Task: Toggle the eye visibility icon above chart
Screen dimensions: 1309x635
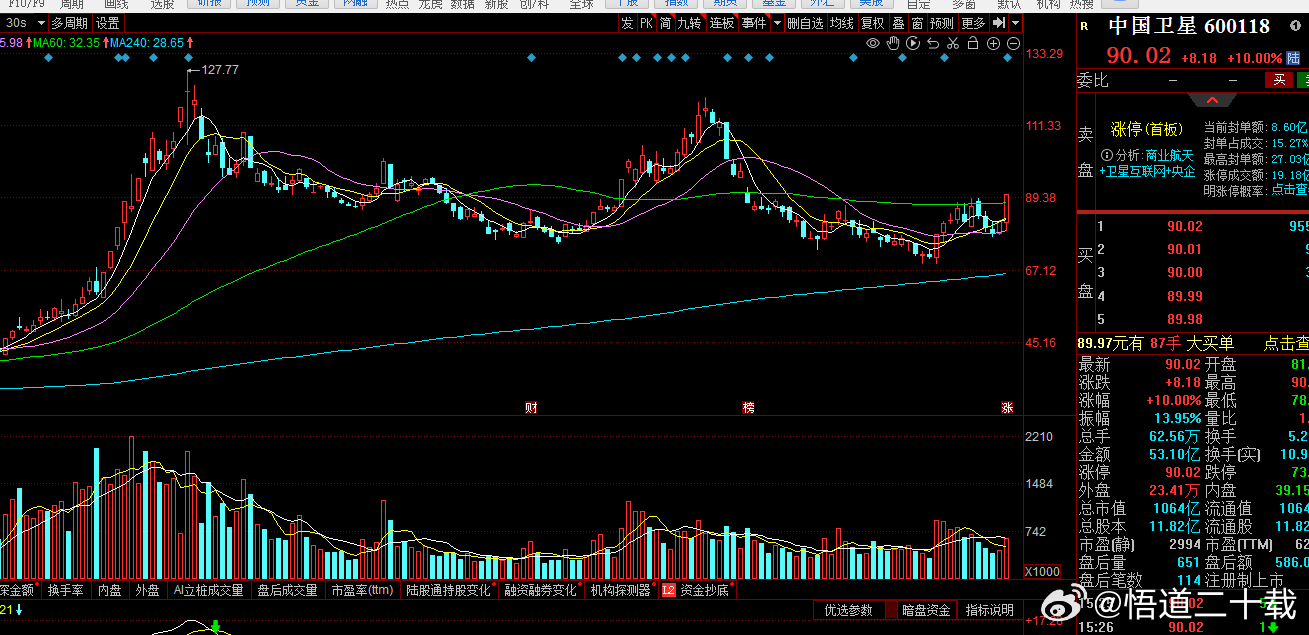Action: (x=873, y=43)
